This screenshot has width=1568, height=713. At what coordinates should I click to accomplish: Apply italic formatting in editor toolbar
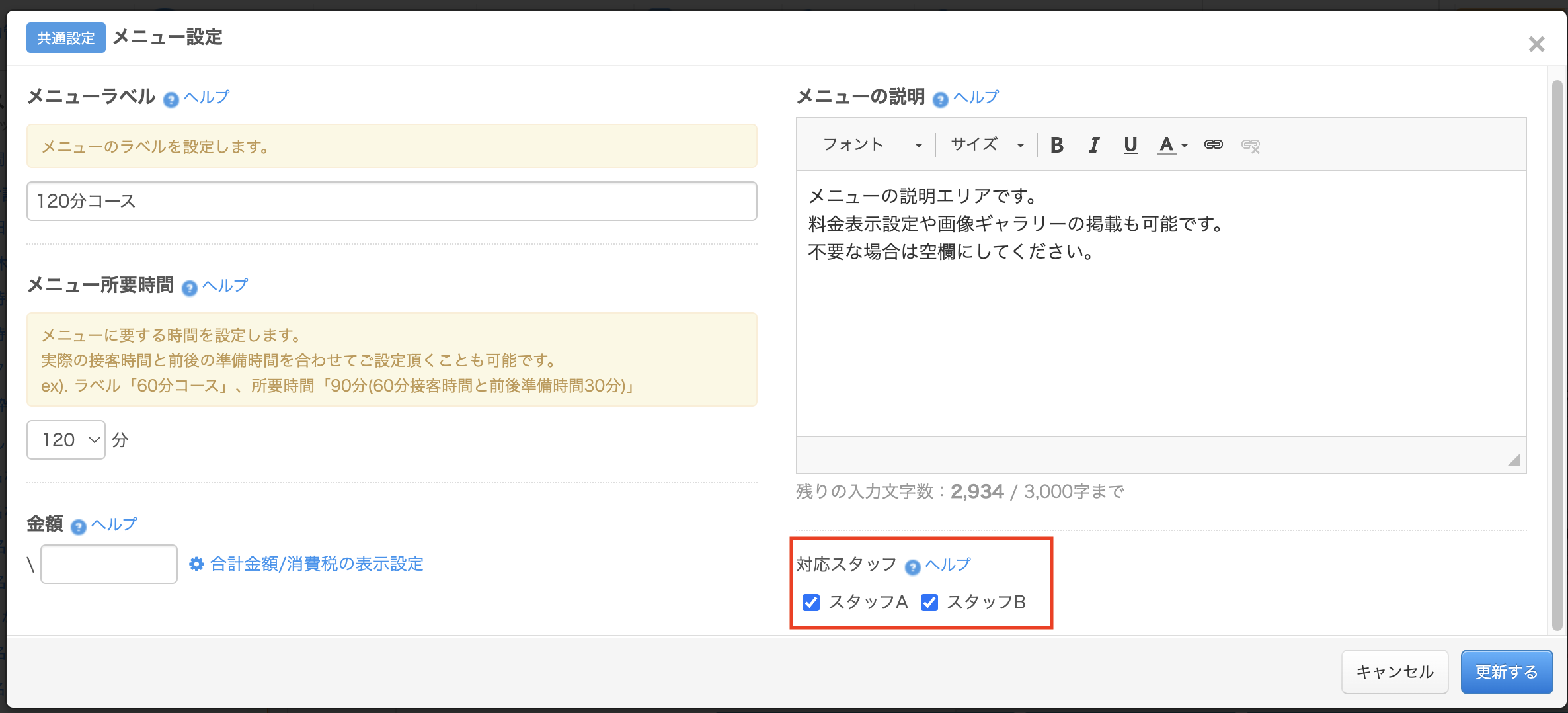1094,145
